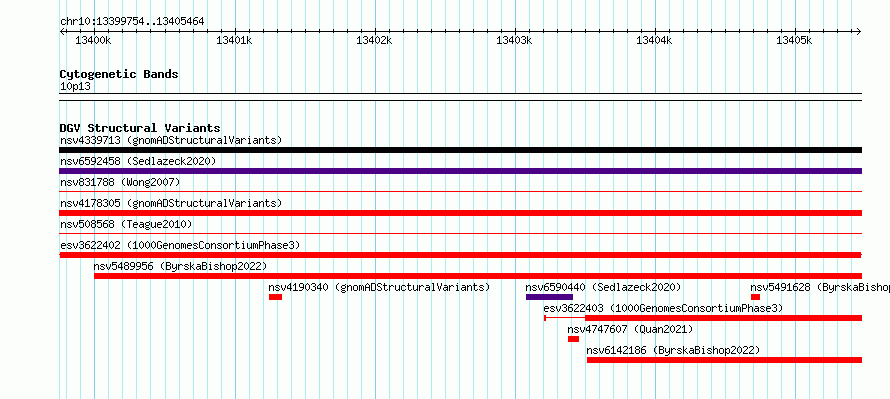The image size is (890, 399).
Task: Click the DGV Structural Variants track title
Action: pos(140,128)
